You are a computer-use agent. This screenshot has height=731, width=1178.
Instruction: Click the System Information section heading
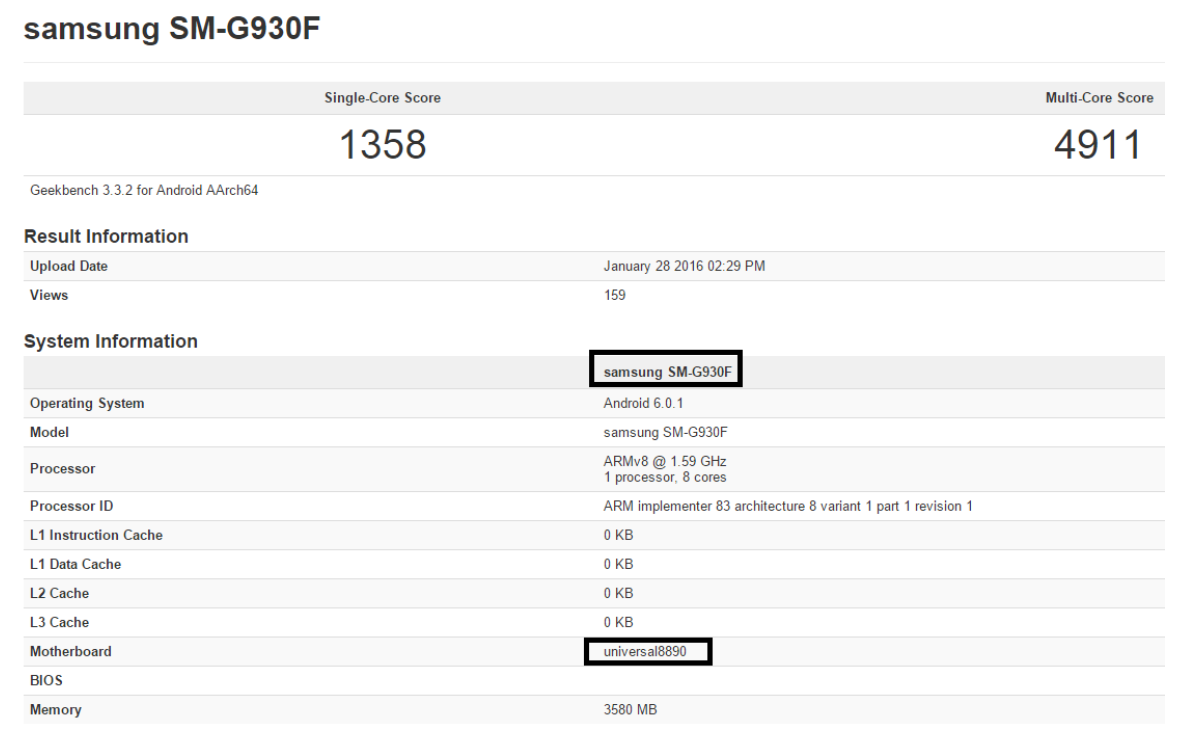point(111,341)
